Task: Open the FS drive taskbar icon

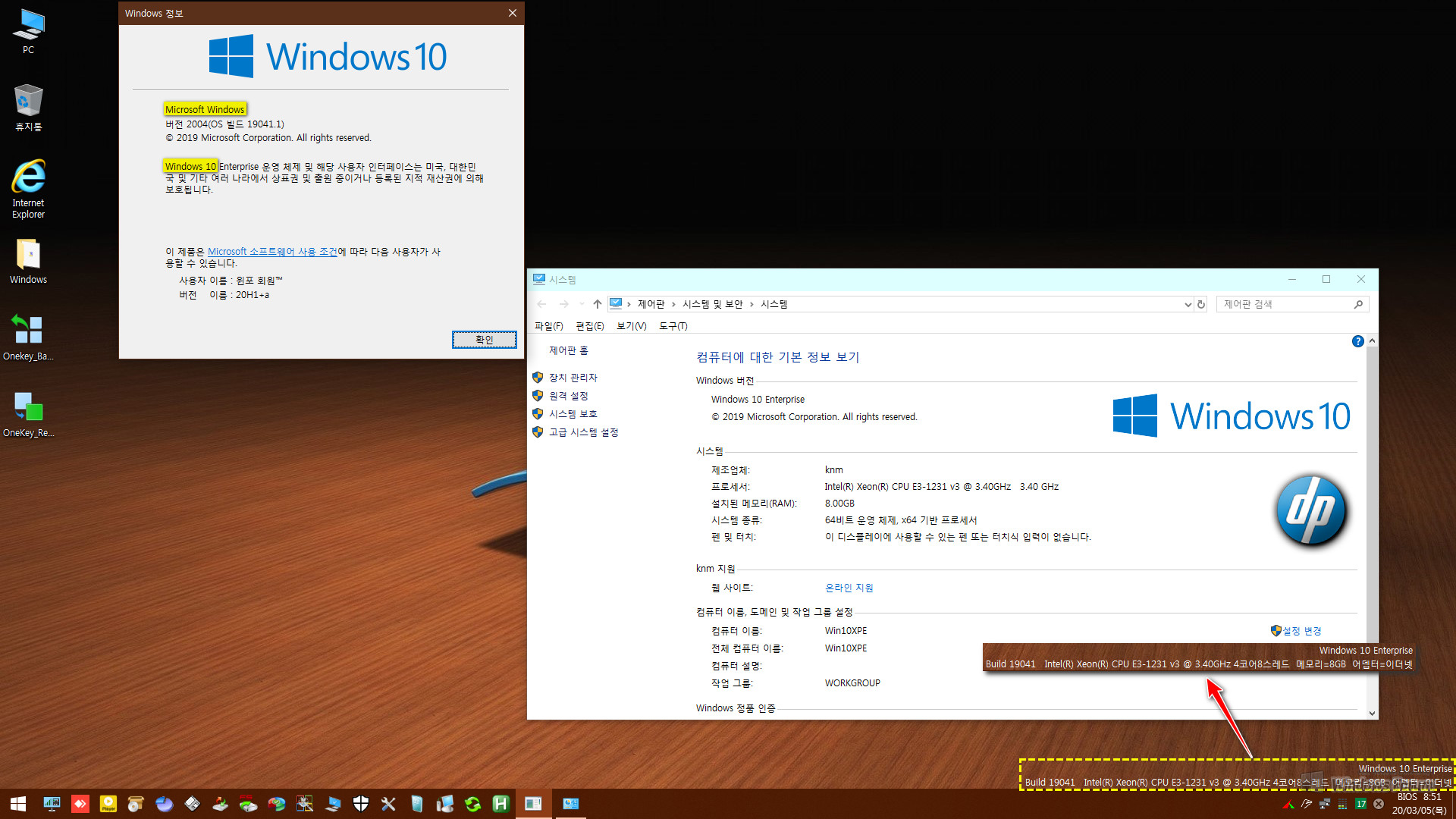Action: (249, 804)
